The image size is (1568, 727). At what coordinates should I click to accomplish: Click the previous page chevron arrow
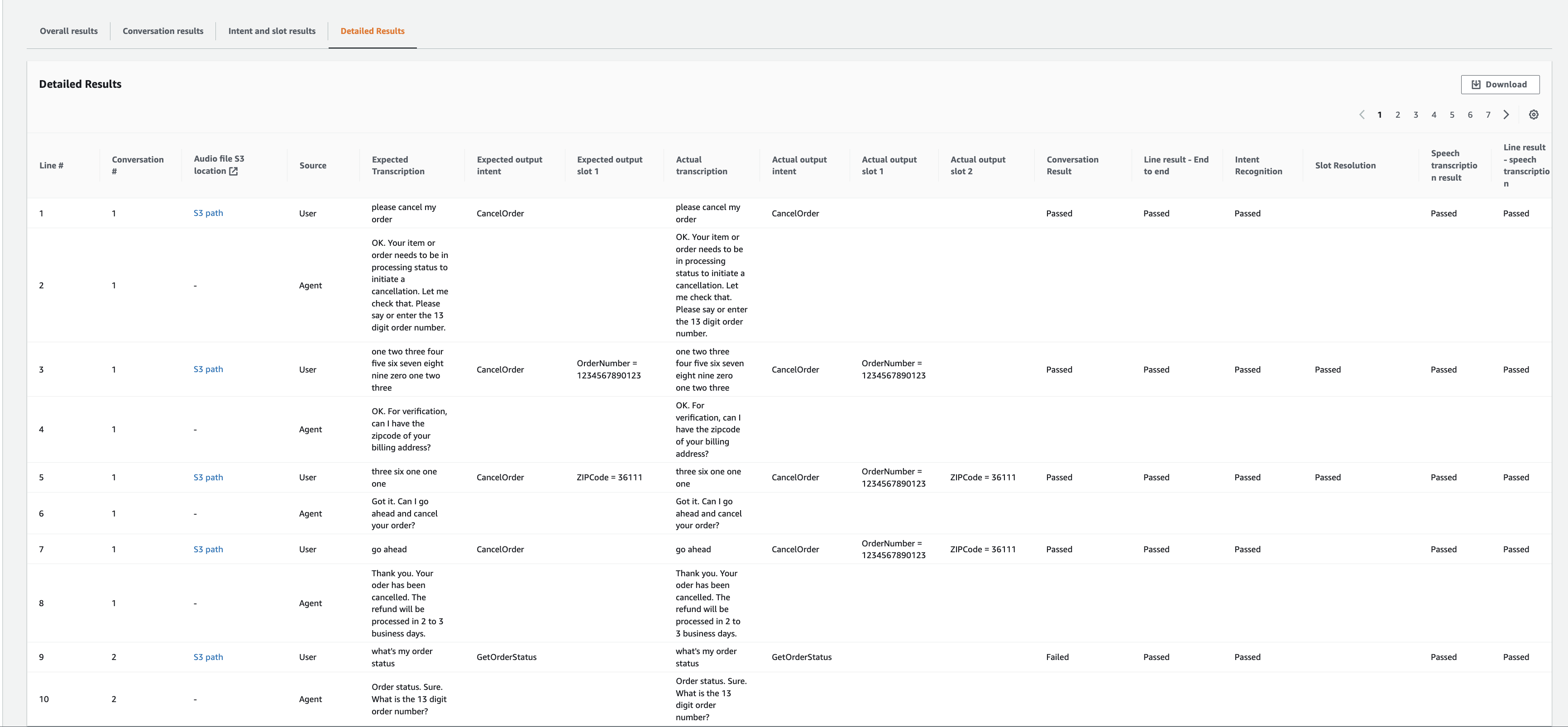[x=1362, y=115]
